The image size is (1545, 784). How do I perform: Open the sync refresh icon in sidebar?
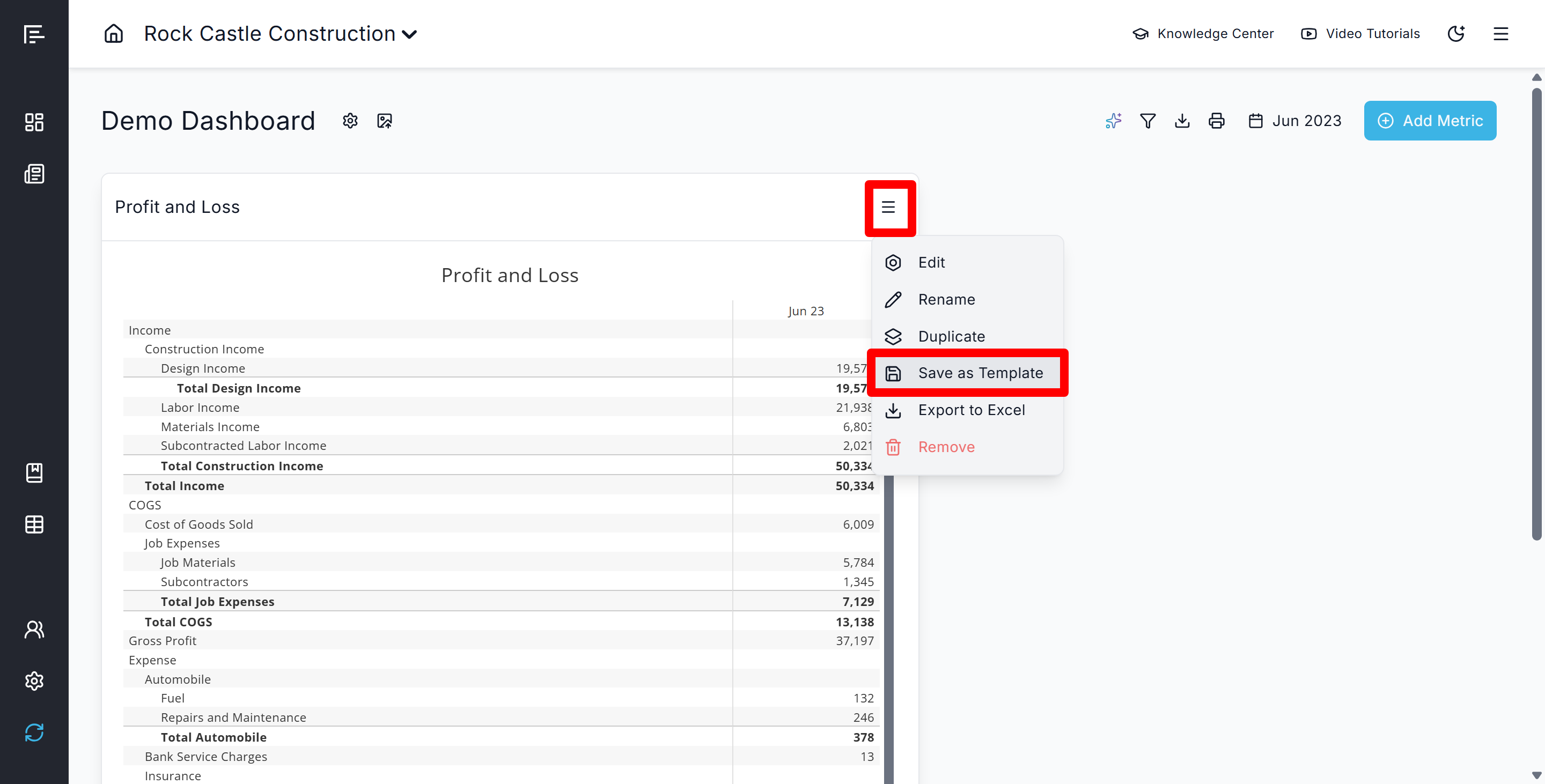(x=34, y=732)
